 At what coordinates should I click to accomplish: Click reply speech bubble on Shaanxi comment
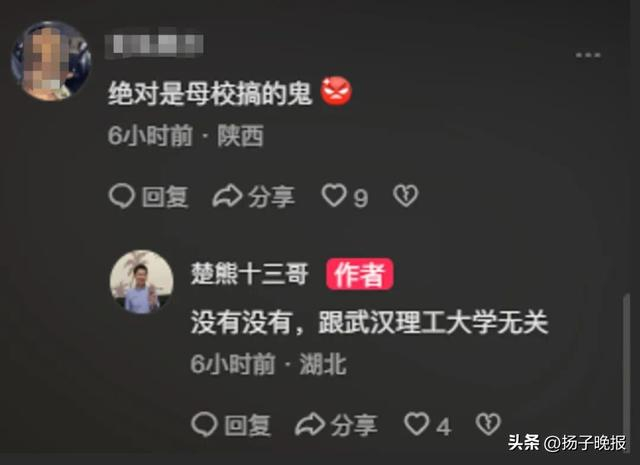(122, 196)
